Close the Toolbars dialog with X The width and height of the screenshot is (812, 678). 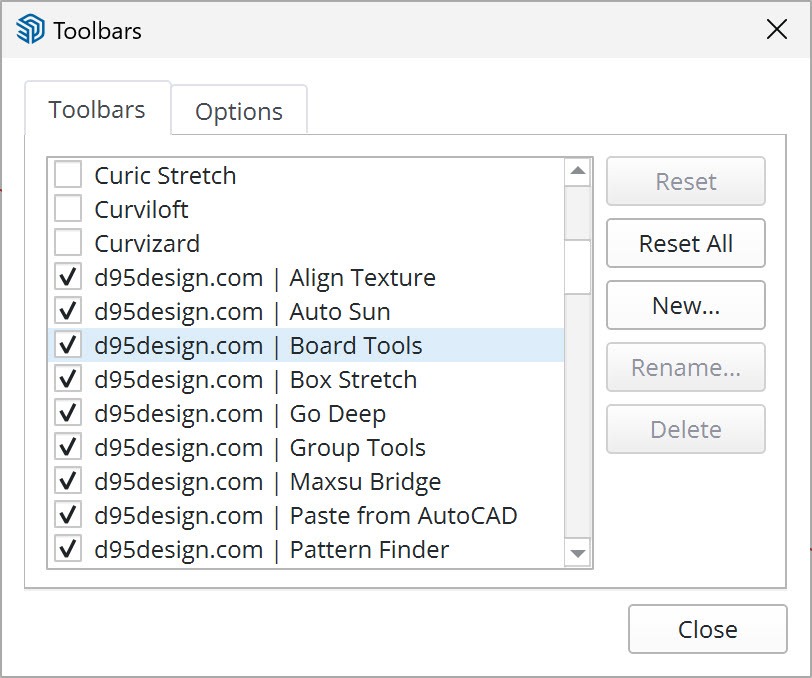coord(777,29)
